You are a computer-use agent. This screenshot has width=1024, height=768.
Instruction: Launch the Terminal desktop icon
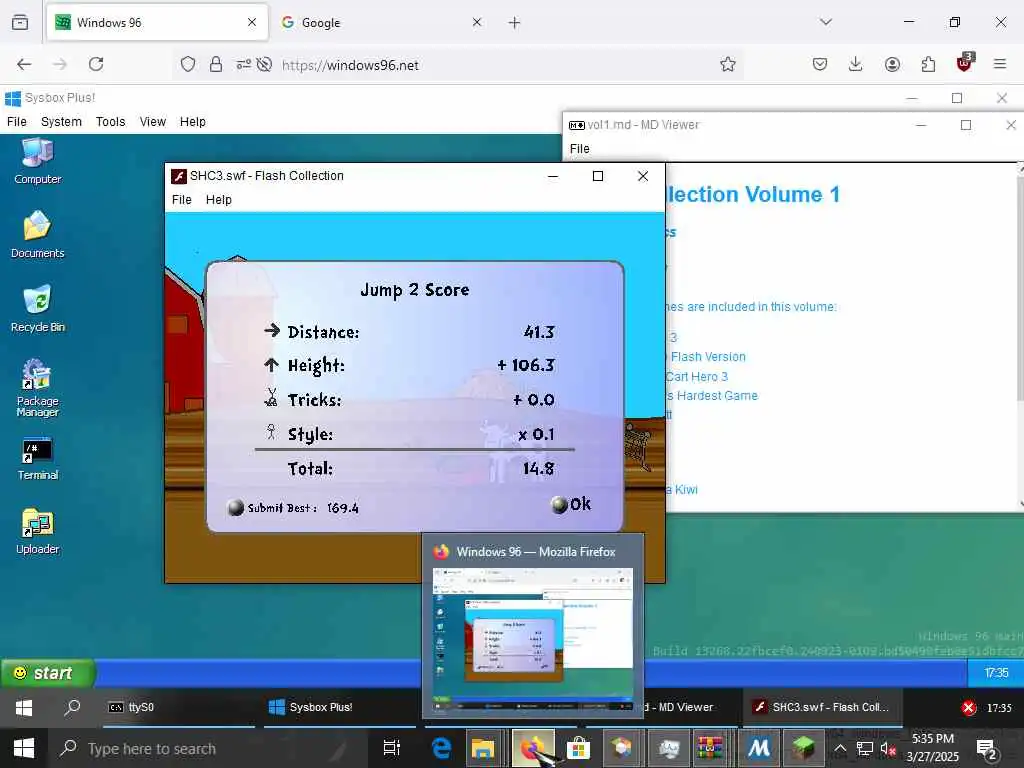(x=37, y=459)
